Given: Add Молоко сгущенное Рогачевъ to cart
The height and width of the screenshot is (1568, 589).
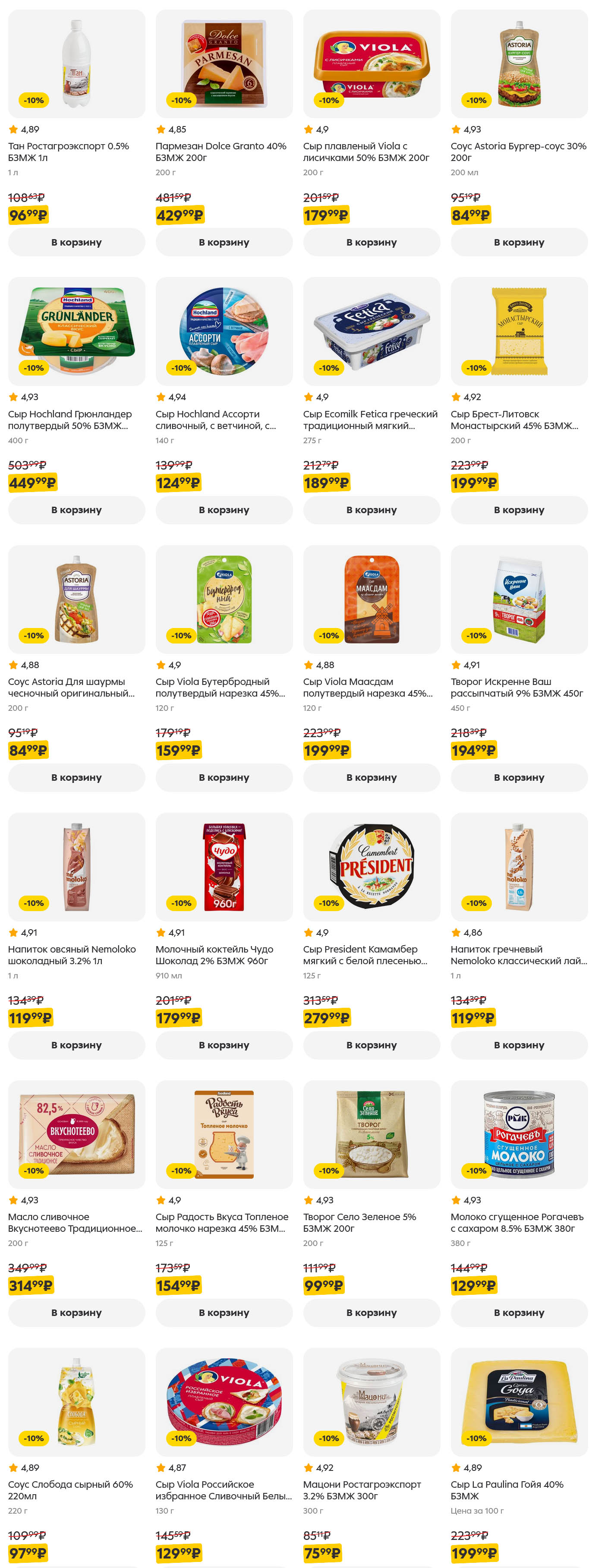Looking at the screenshot, I should click(x=519, y=1312).
